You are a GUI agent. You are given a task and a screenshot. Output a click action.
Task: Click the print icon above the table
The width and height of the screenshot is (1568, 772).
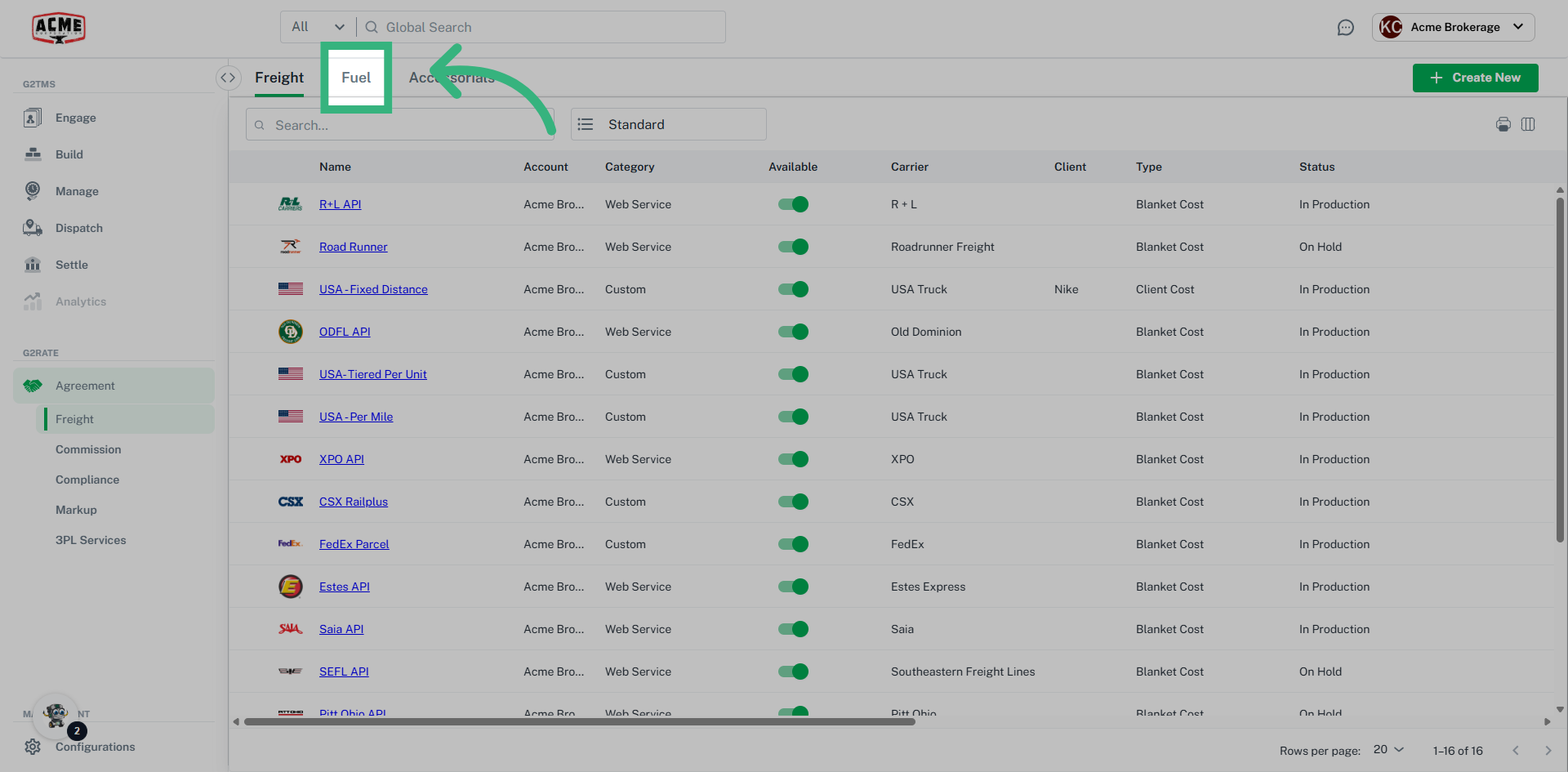1503,124
